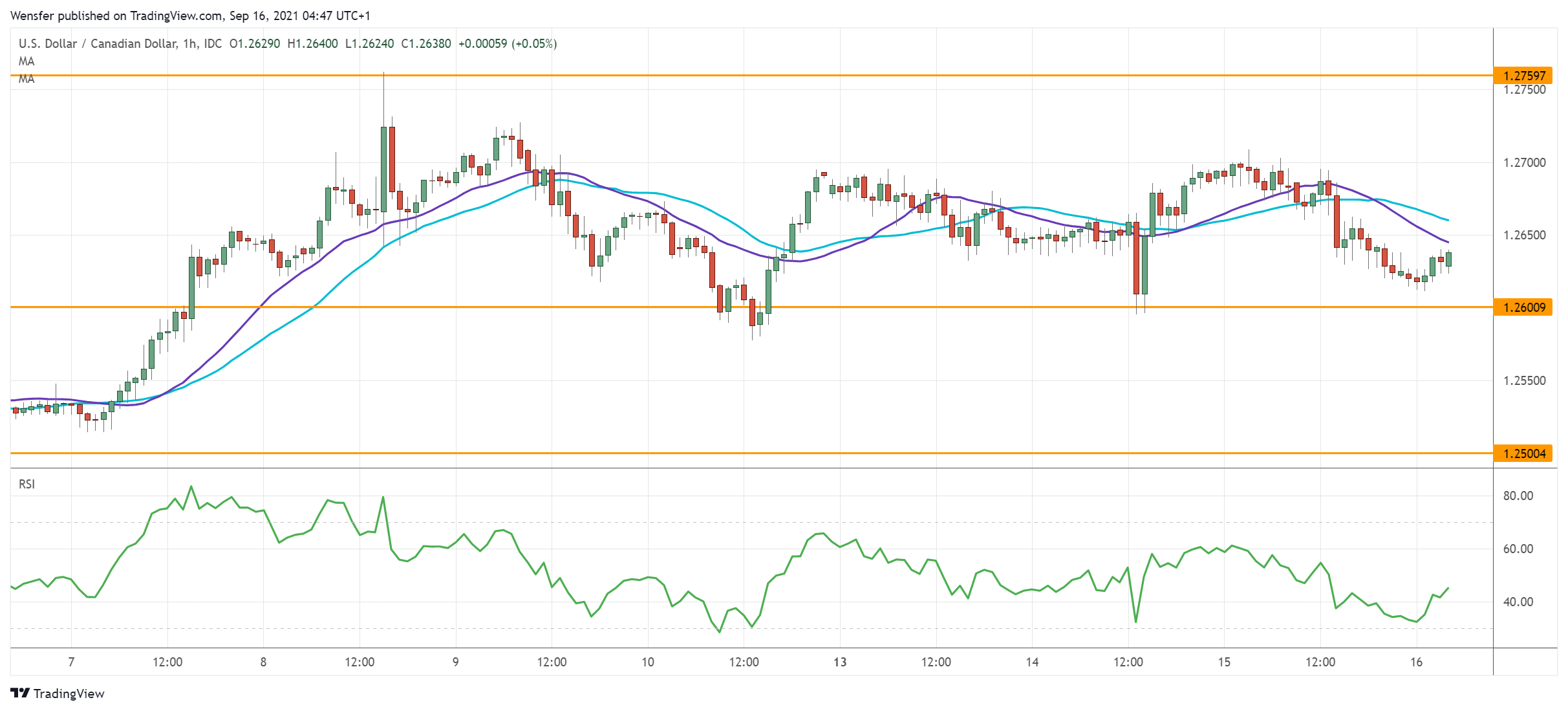Click date 10 on the time axis

click(647, 662)
